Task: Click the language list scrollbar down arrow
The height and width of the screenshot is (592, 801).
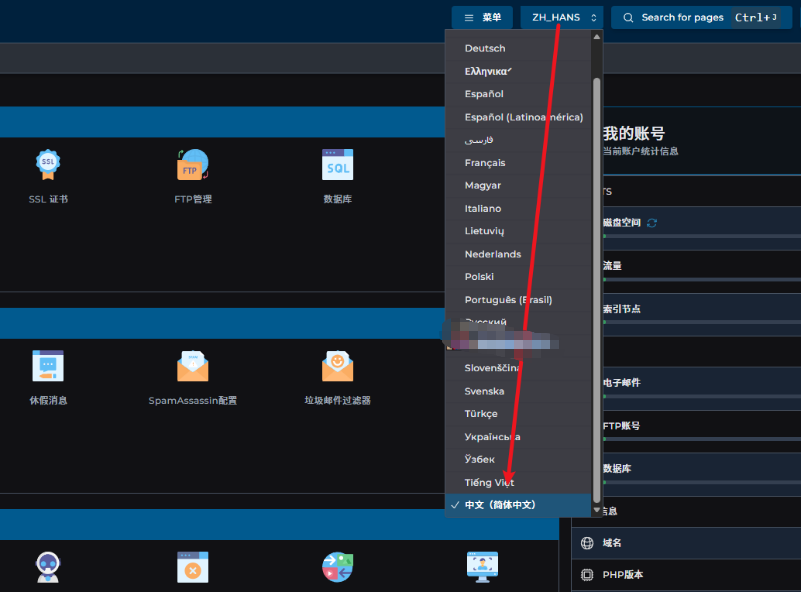Action: pyautogui.click(x=598, y=509)
